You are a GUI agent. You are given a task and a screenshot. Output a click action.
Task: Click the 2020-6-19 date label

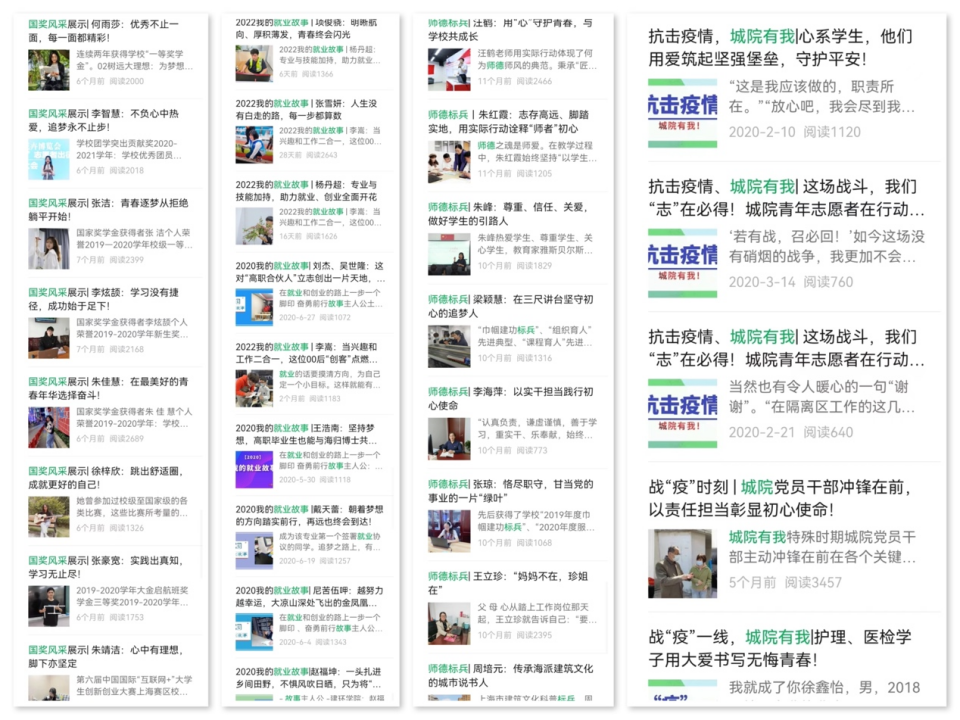[x=297, y=560]
